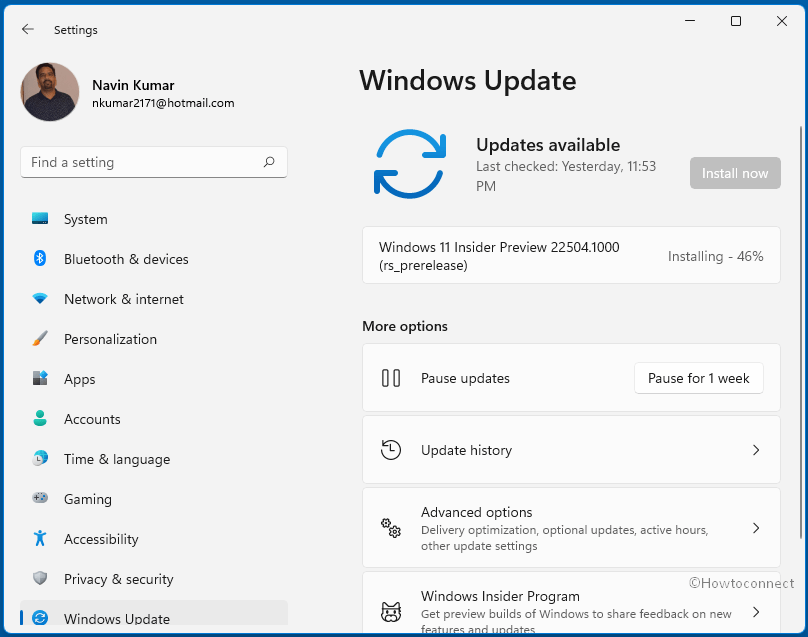Screen dimensions: 808x637
Task: Open the Windows Insider Program section
Action: click(571, 608)
